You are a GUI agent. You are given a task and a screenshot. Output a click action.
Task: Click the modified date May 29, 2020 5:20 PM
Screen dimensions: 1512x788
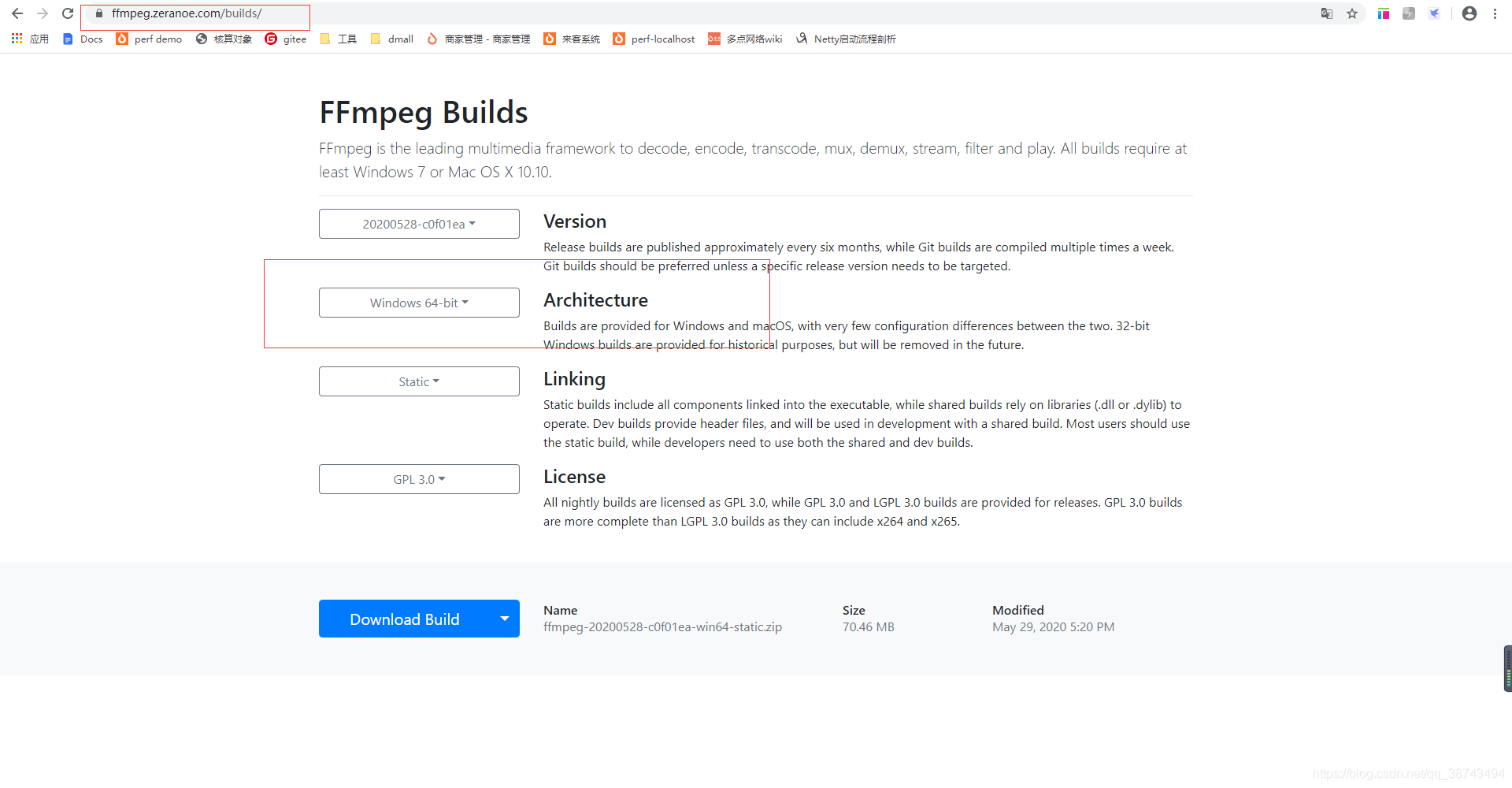[1053, 627]
